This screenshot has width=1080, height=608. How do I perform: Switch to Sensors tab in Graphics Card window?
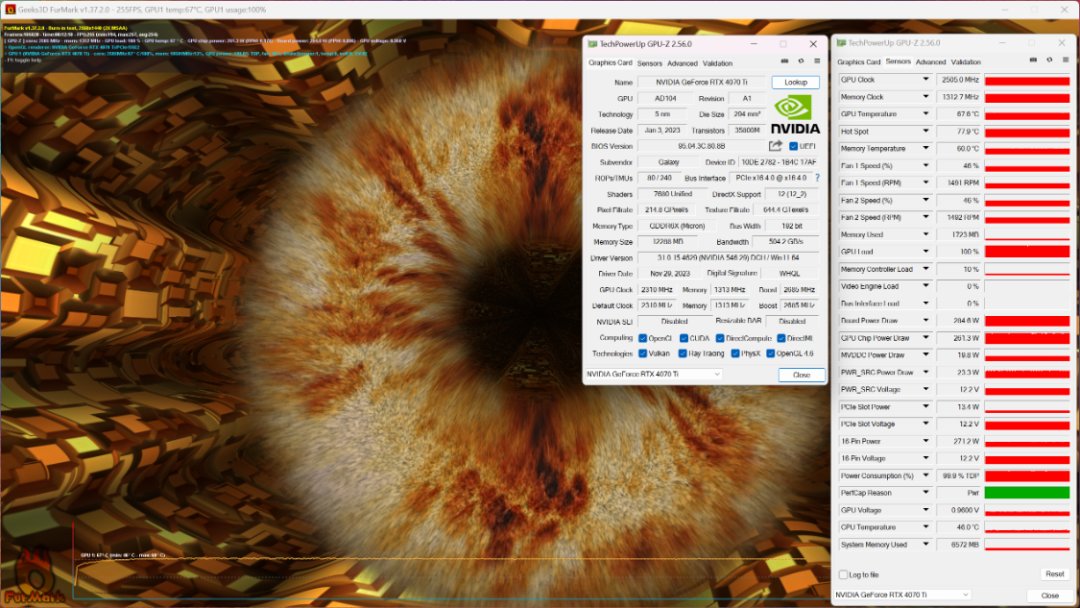coord(650,63)
